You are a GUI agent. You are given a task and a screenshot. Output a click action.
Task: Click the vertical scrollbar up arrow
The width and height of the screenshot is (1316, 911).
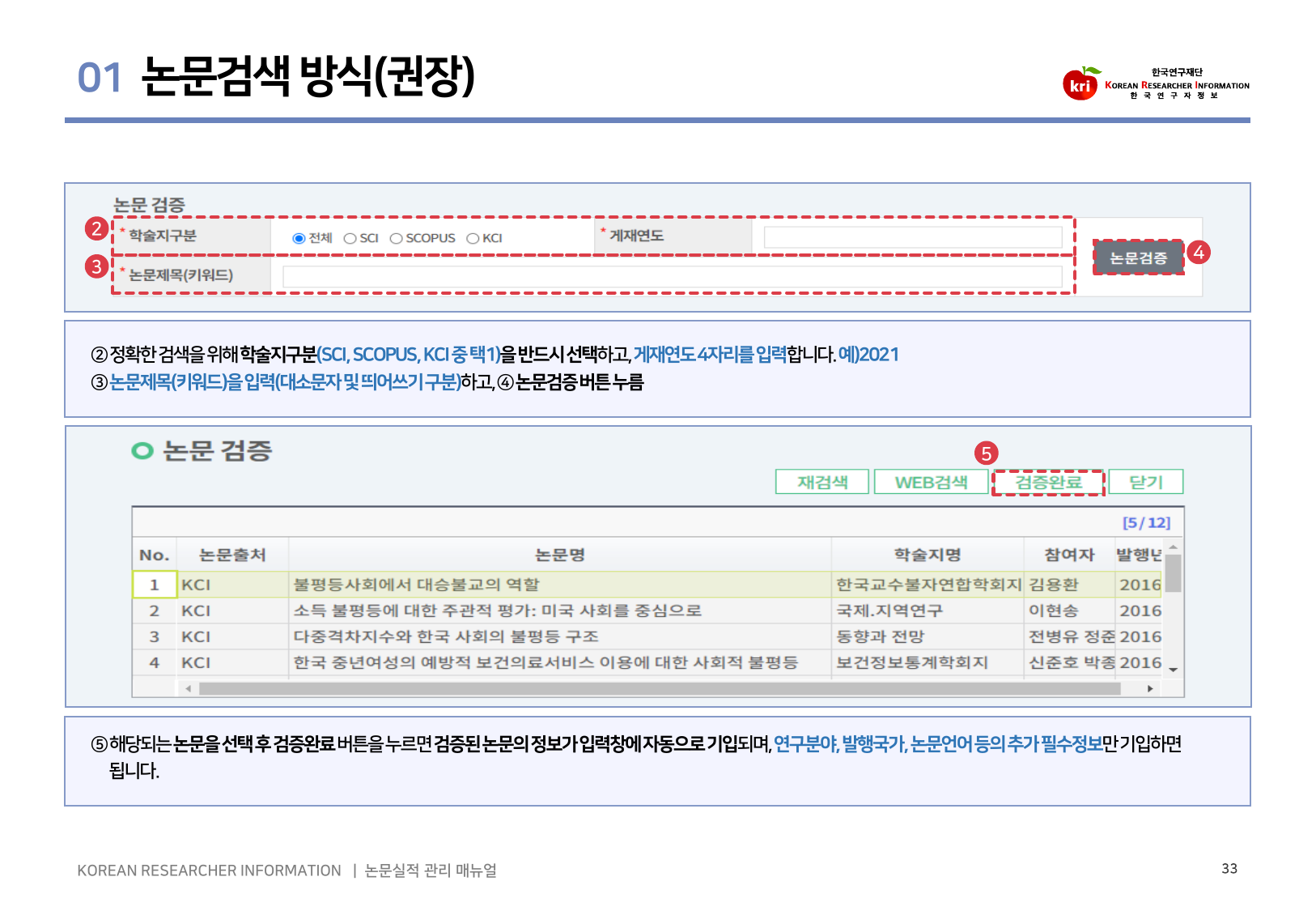click(1173, 548)
